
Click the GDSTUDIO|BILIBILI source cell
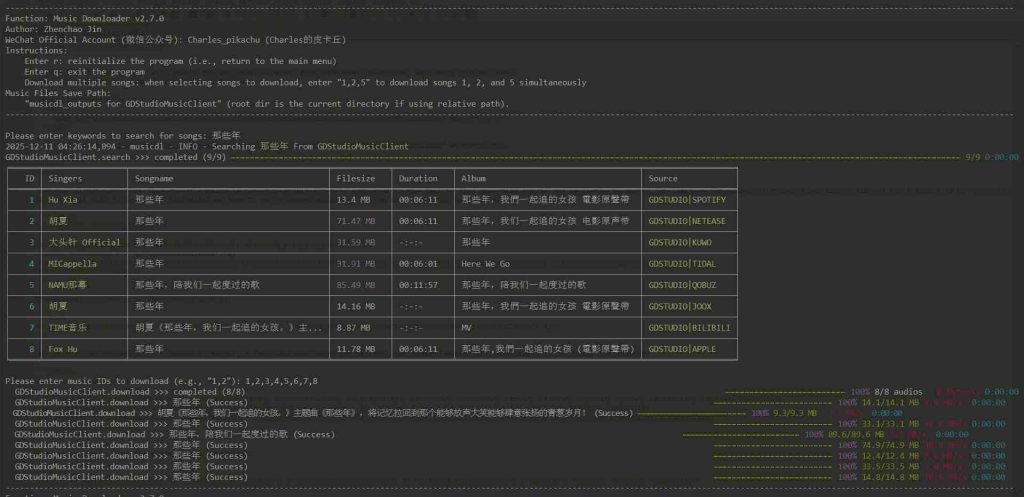click(x=689, y=328)
